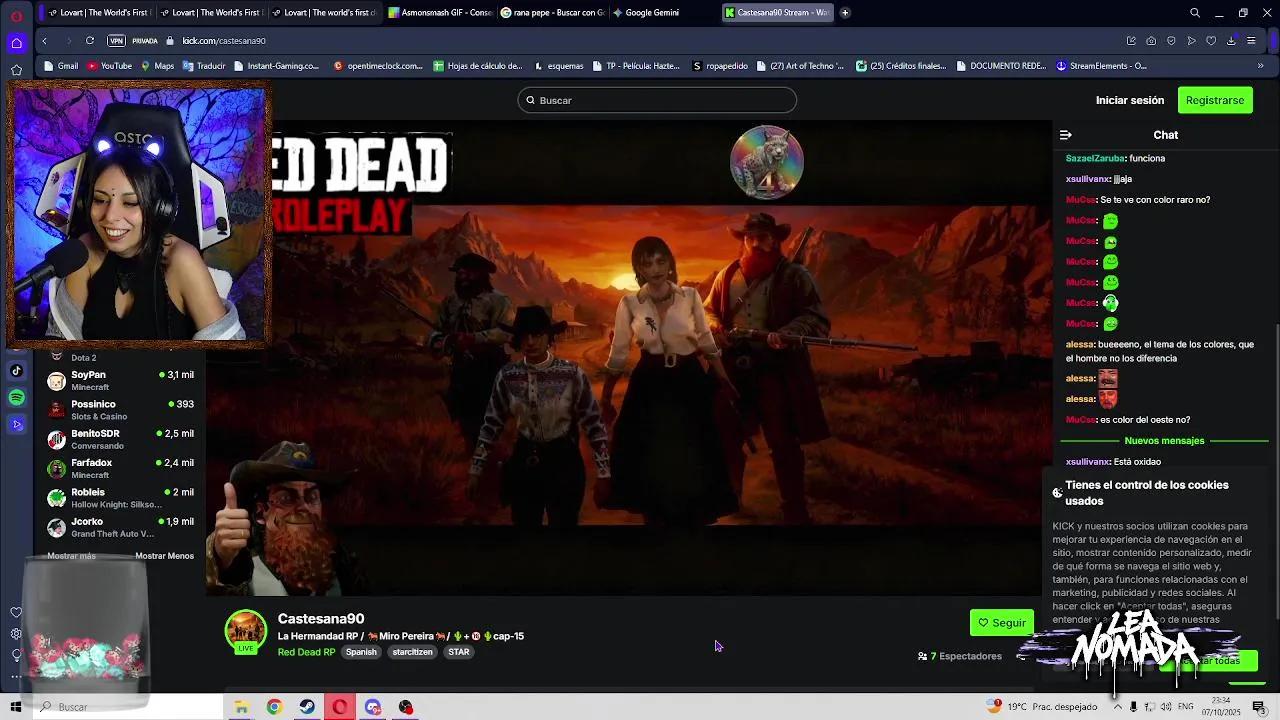Collapse list with Mostrar Menos

(x=164, y=556)
